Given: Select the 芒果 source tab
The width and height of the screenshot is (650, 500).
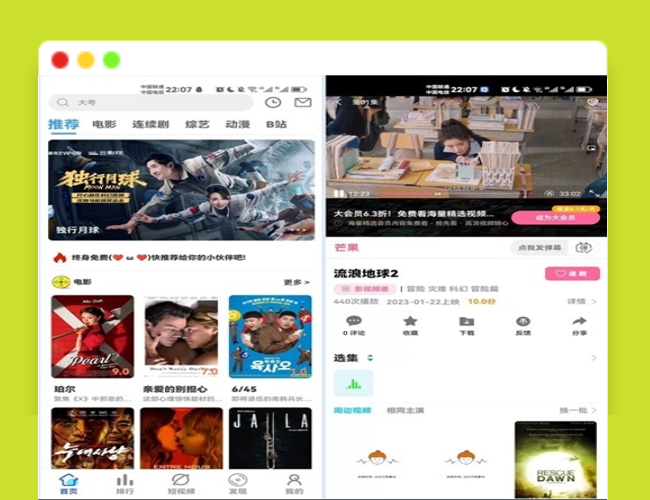Looking at the screenshot, I should point(347,248).
